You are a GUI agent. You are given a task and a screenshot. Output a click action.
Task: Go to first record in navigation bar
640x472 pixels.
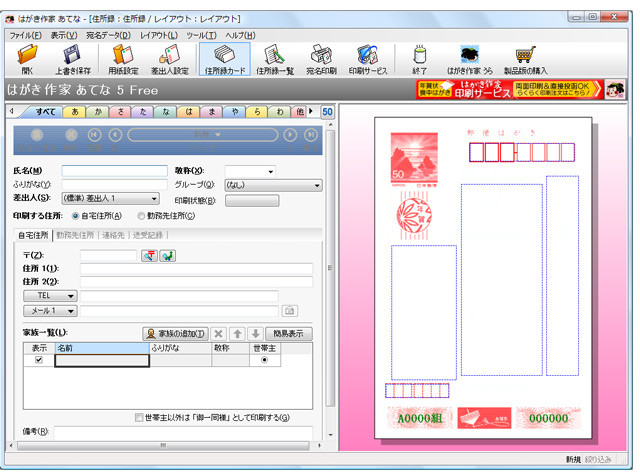pos(94,134)
